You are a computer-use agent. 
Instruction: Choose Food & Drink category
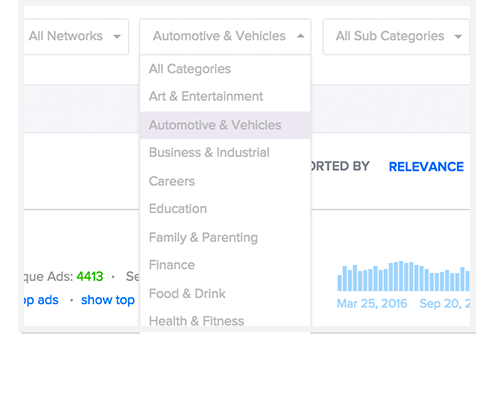(x=225, y=294)
